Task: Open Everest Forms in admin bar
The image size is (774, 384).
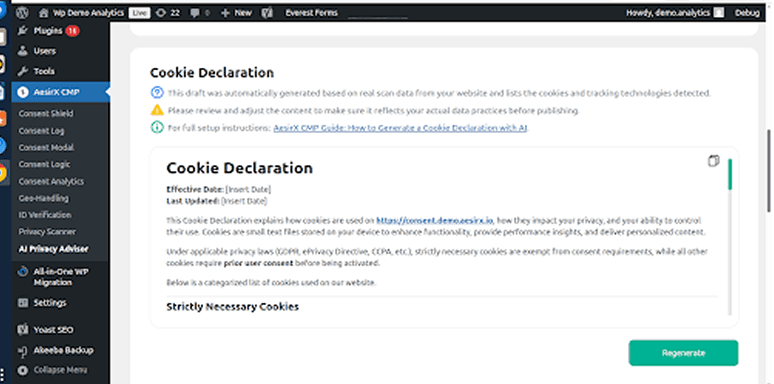Action: pos(311,13)
